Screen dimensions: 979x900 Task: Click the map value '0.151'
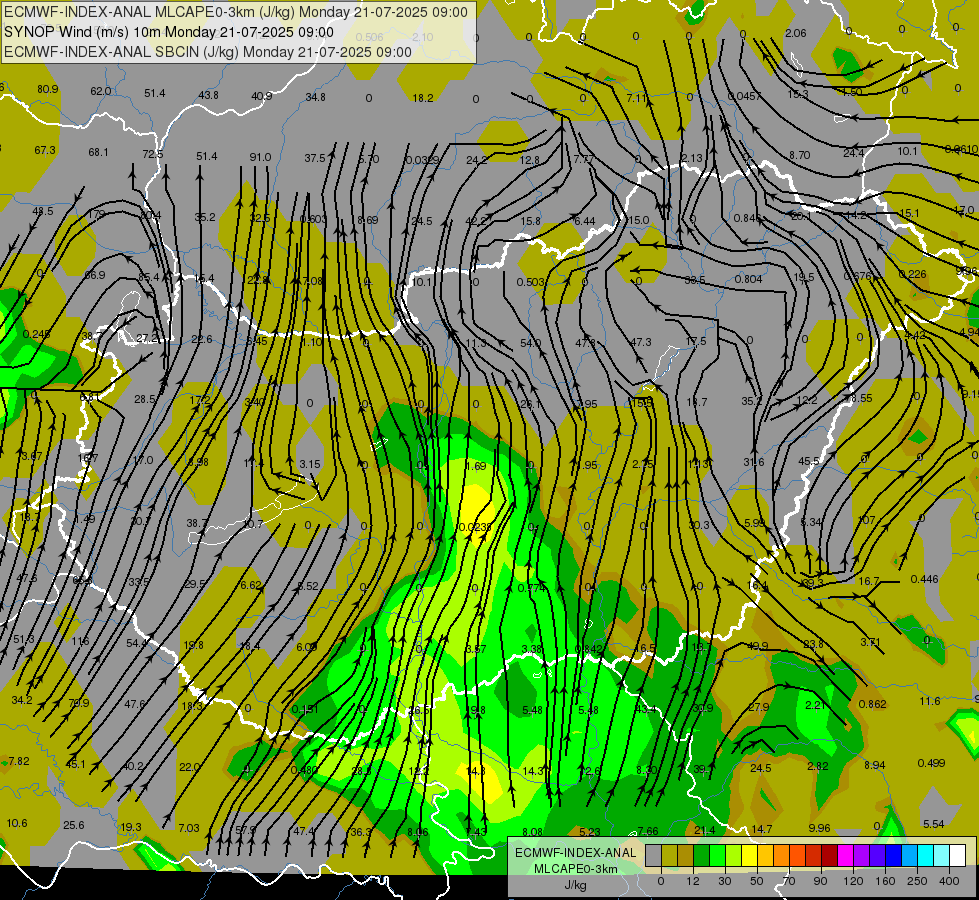pos(305,710)
